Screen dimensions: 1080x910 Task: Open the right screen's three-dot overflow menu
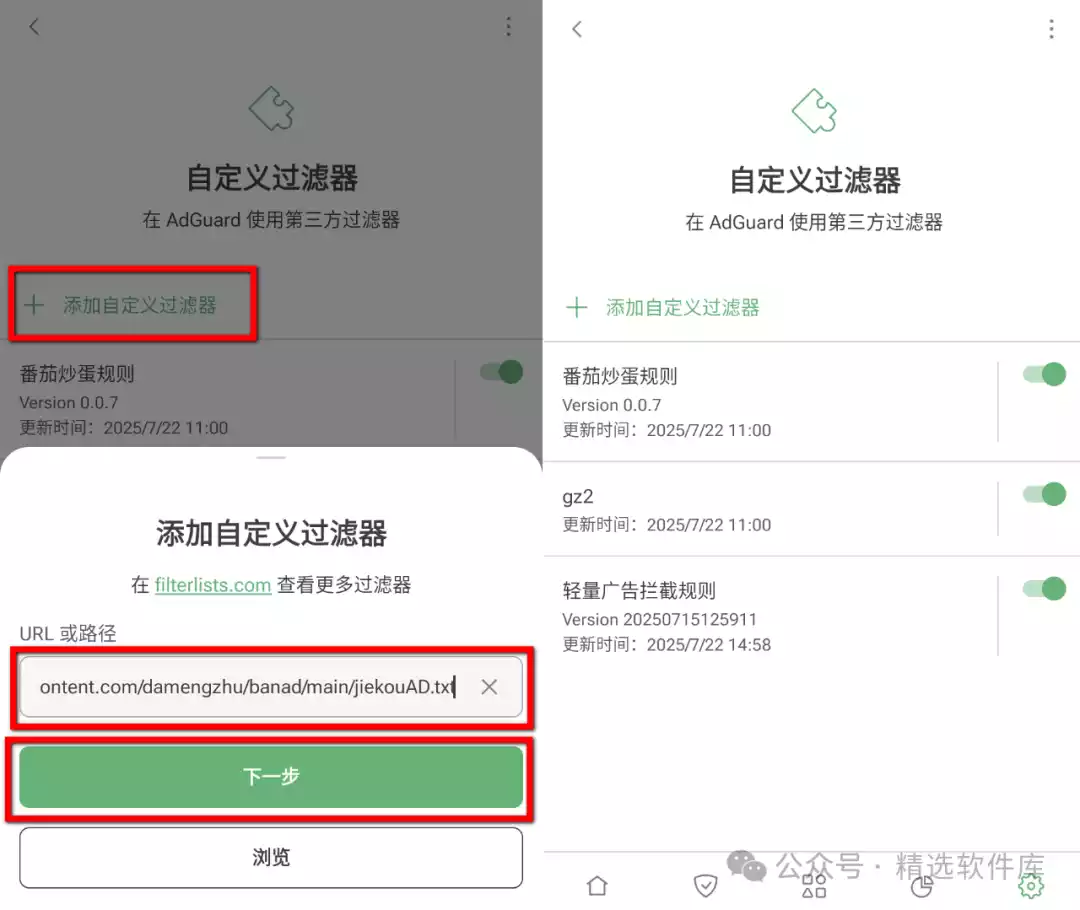[x=1051, y=29]
